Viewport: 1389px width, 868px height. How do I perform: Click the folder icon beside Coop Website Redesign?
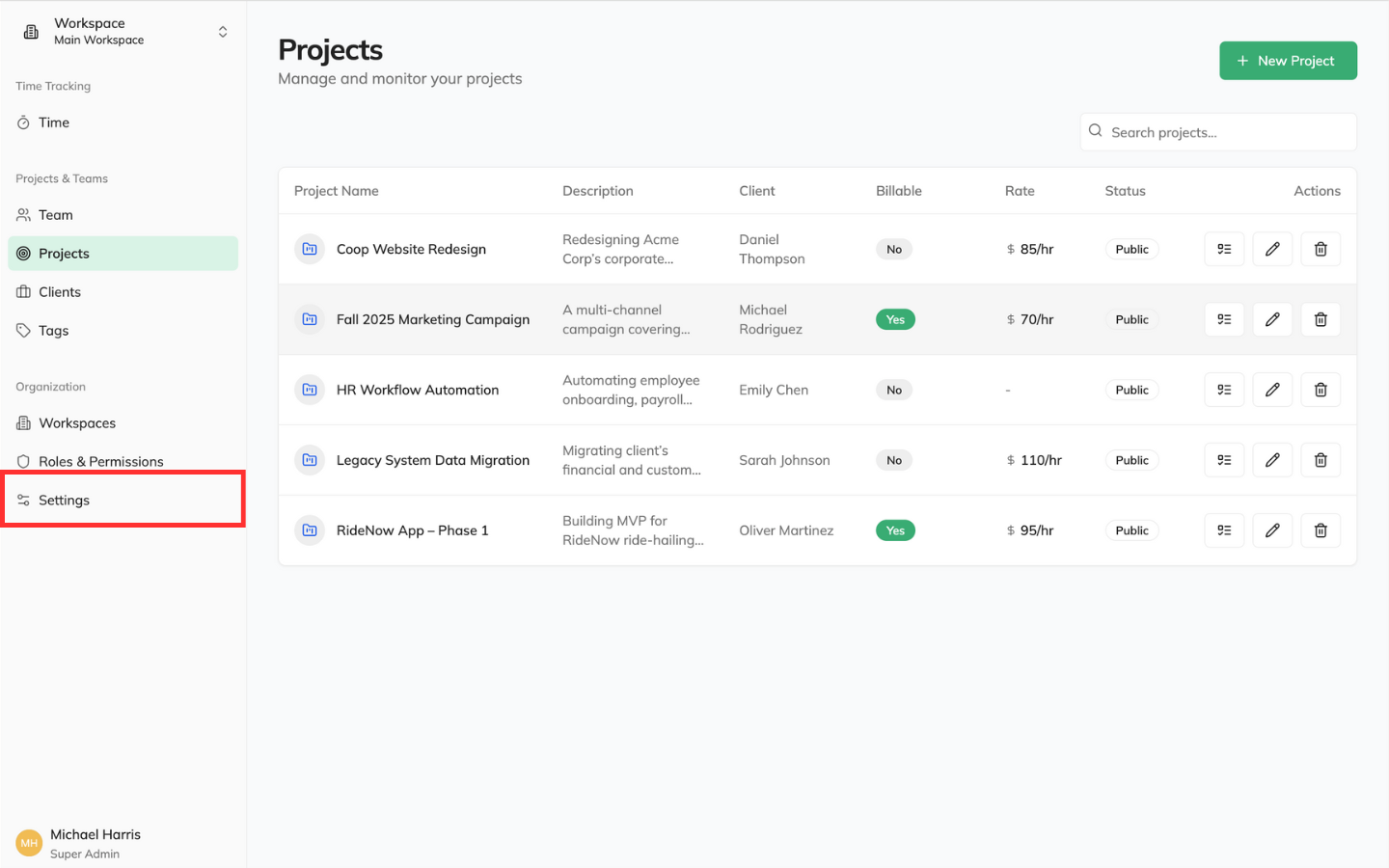309,249
